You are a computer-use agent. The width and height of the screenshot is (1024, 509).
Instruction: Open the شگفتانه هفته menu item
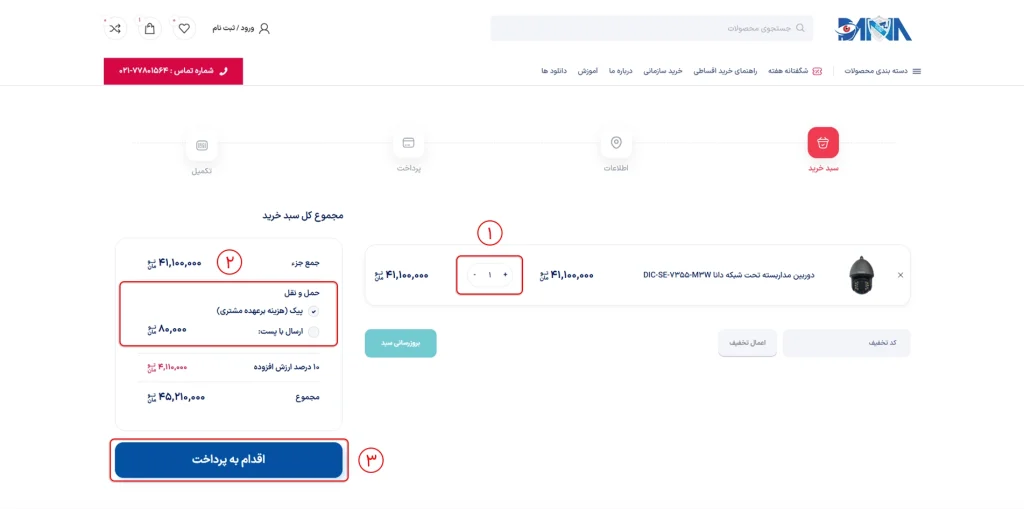coord(794,71)
